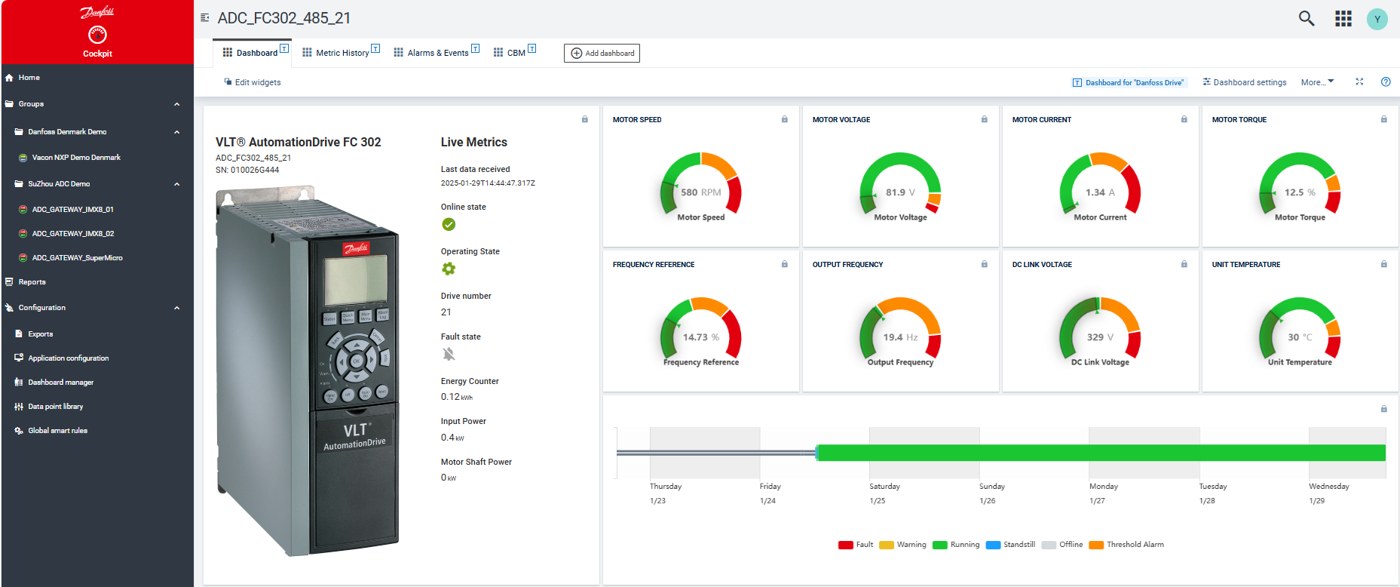Click the Data point library icon
The image size is (1400, 587).
point(18,406)
